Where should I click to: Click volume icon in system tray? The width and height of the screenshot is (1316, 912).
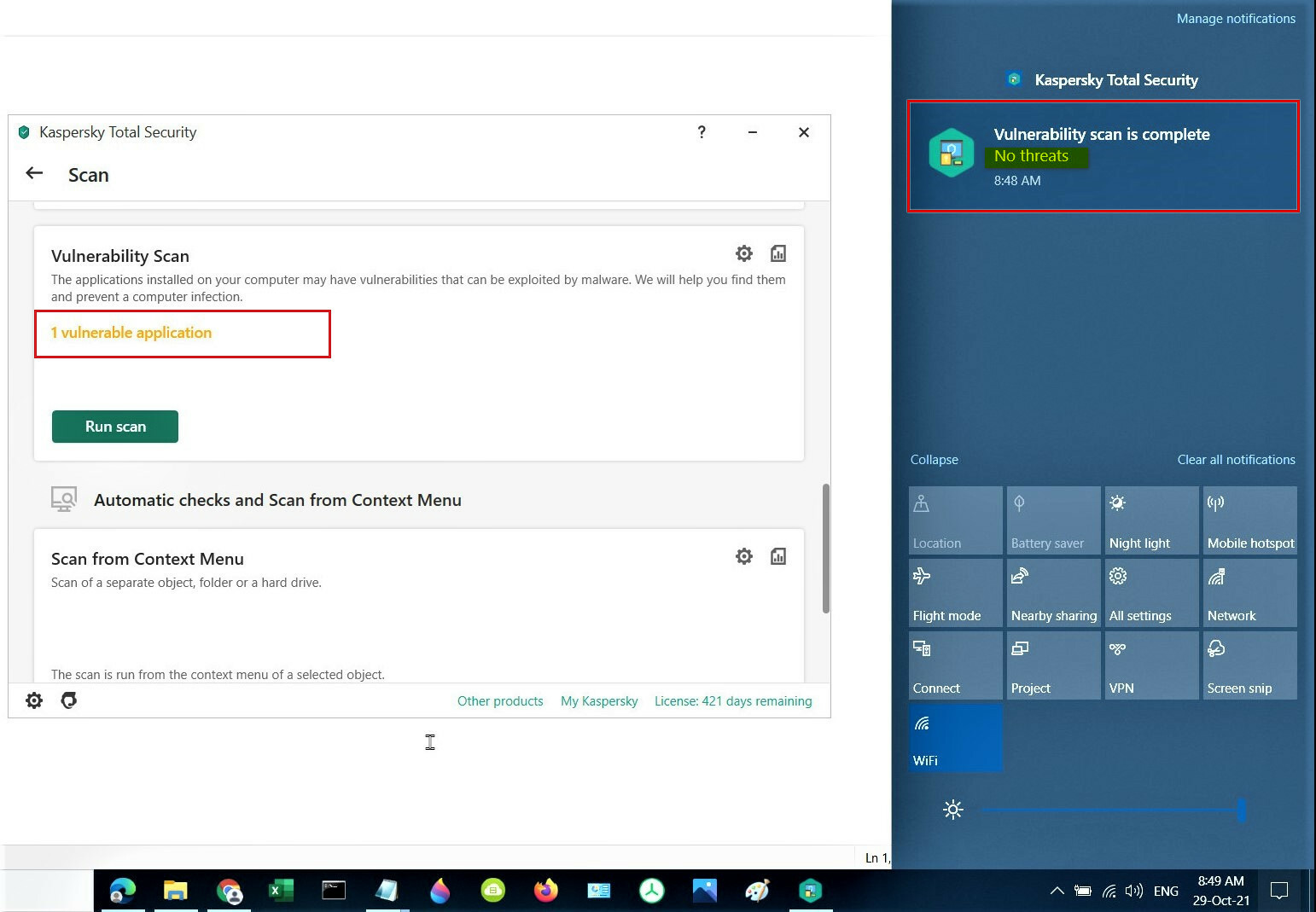pos(1134,891)
